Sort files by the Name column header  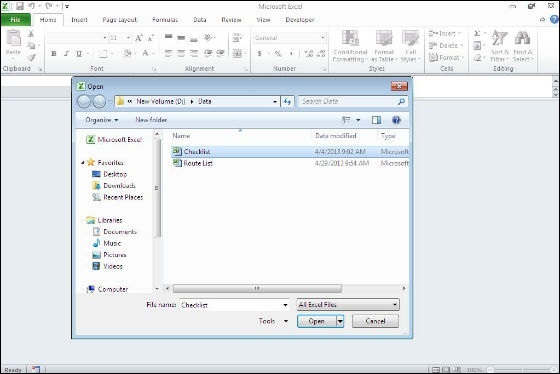point(181,136)
